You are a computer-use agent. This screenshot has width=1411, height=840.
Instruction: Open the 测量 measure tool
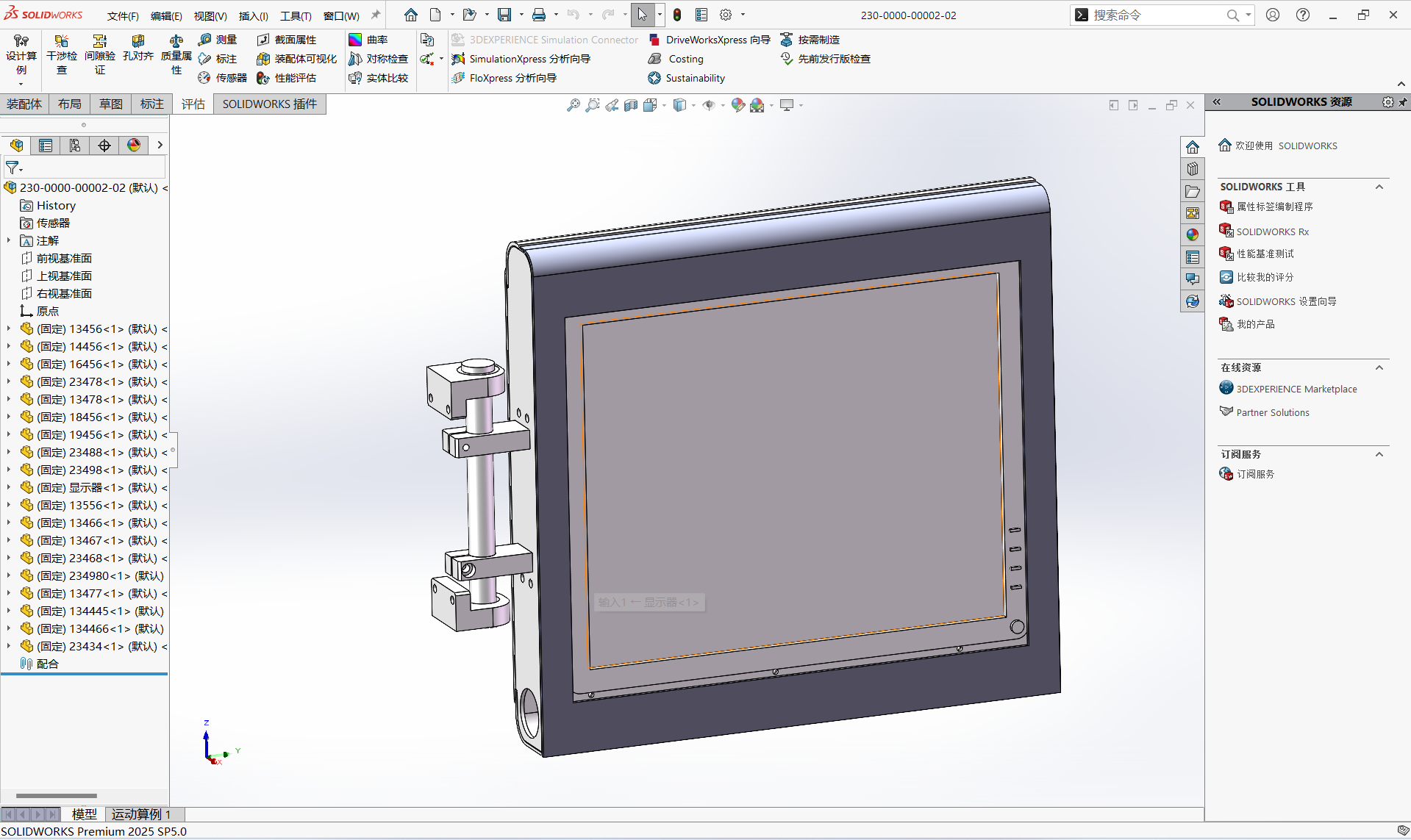click(218, 40)
